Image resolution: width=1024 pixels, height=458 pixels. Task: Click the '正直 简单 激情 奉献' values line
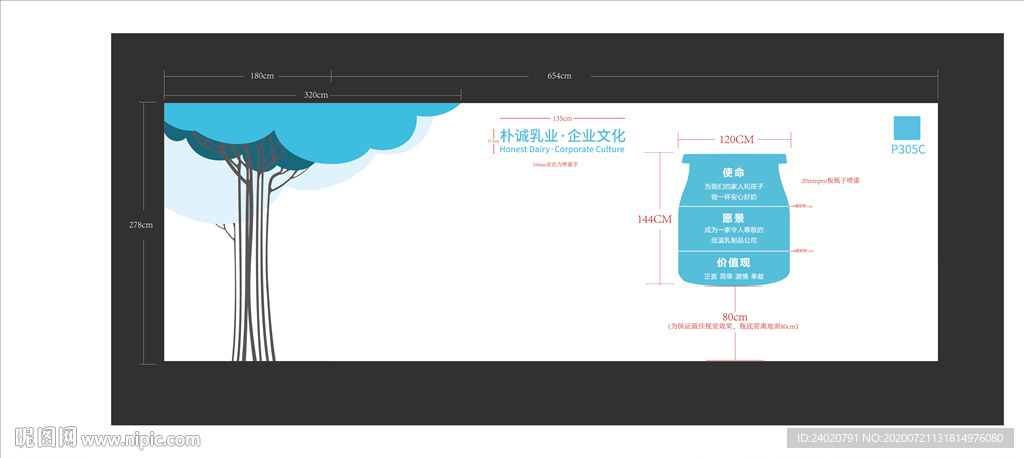(733, 277)
